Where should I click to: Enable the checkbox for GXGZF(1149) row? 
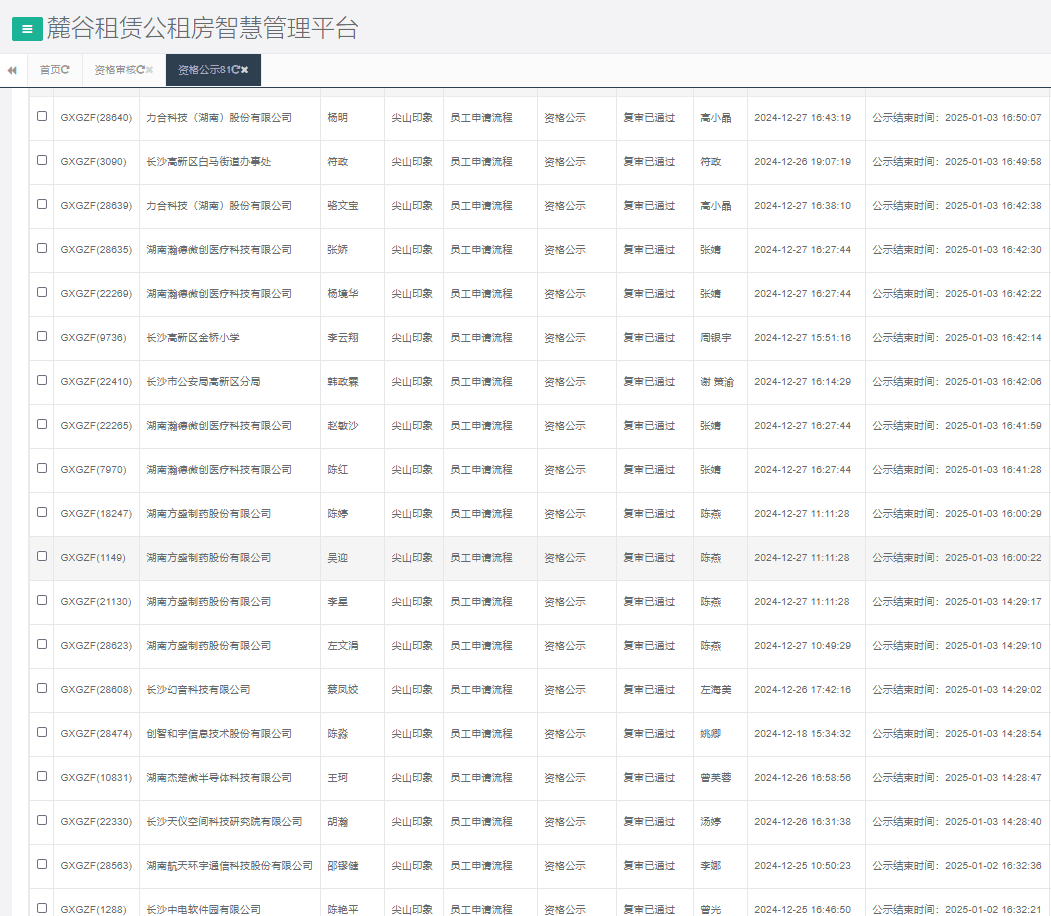coord(42,556)
